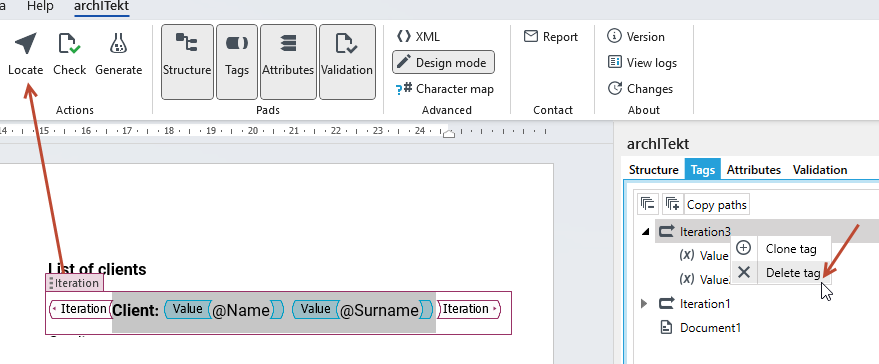Image resolution: width=879 pixels, height=364 pixels.
Task: Switch to the Structure panel tab
Action: (654, 170)
